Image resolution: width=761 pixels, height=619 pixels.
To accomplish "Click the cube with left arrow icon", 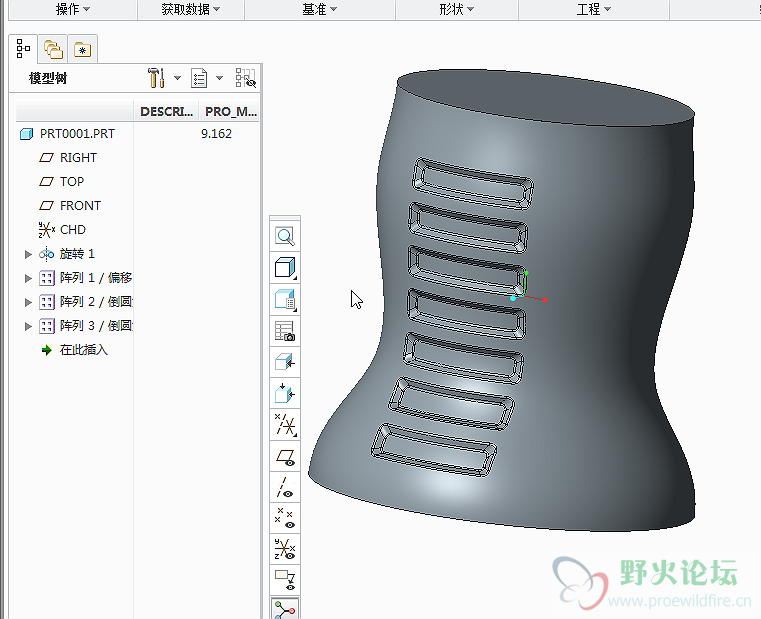I will pos(285,362).
